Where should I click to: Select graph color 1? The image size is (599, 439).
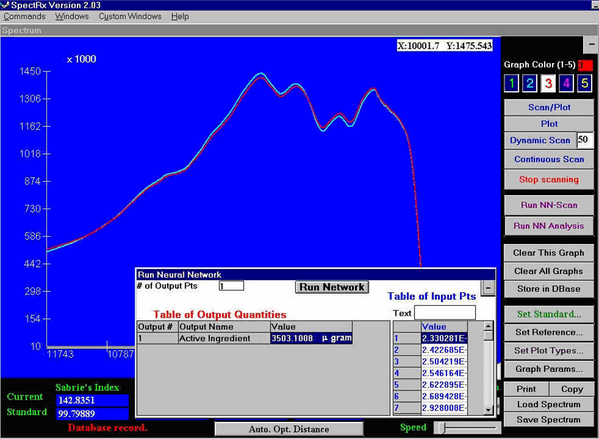pos(512,83)
